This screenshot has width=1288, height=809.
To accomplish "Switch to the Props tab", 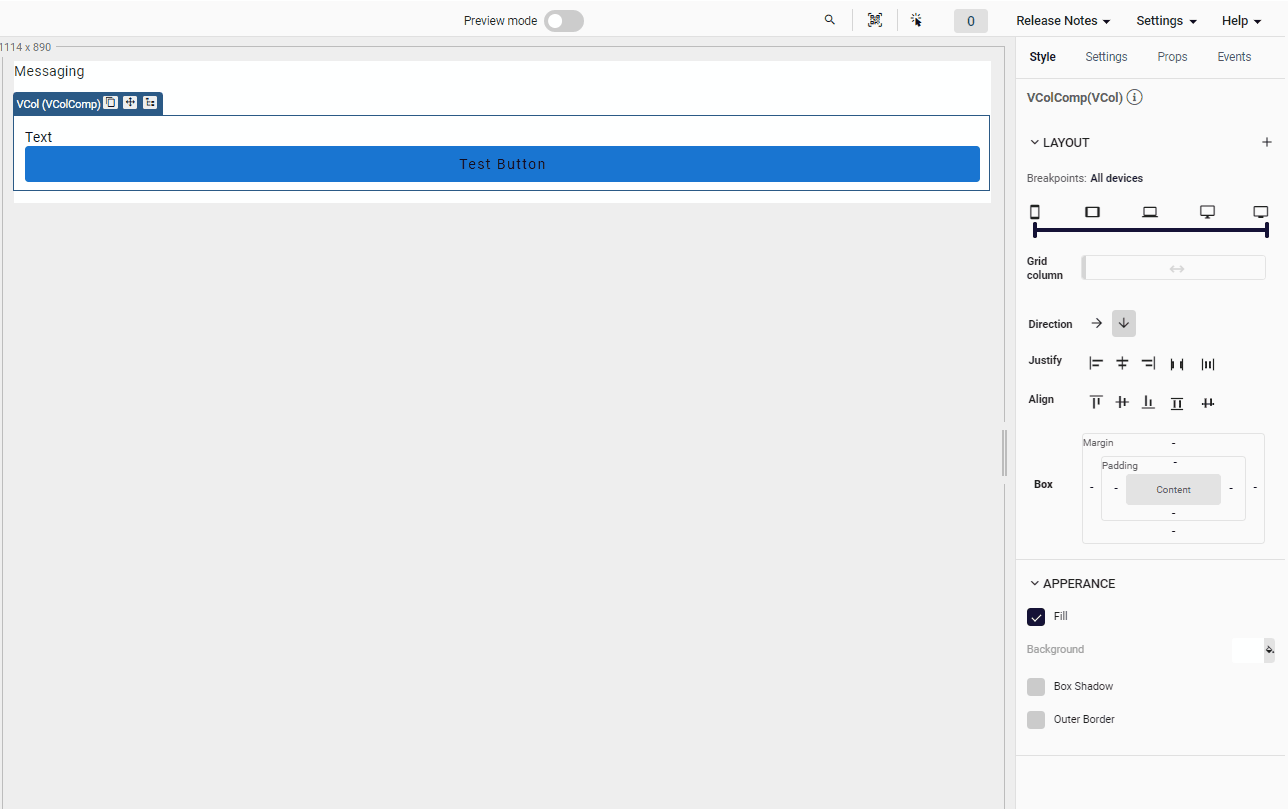I will pyautogui.click(x=1172, y=57).
